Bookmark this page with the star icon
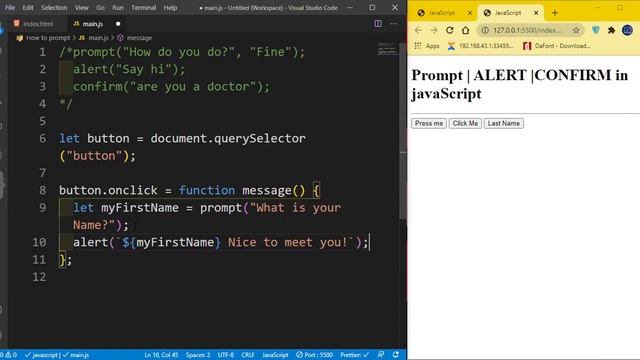This screenshot has height=360, width=640. [576, 30]
